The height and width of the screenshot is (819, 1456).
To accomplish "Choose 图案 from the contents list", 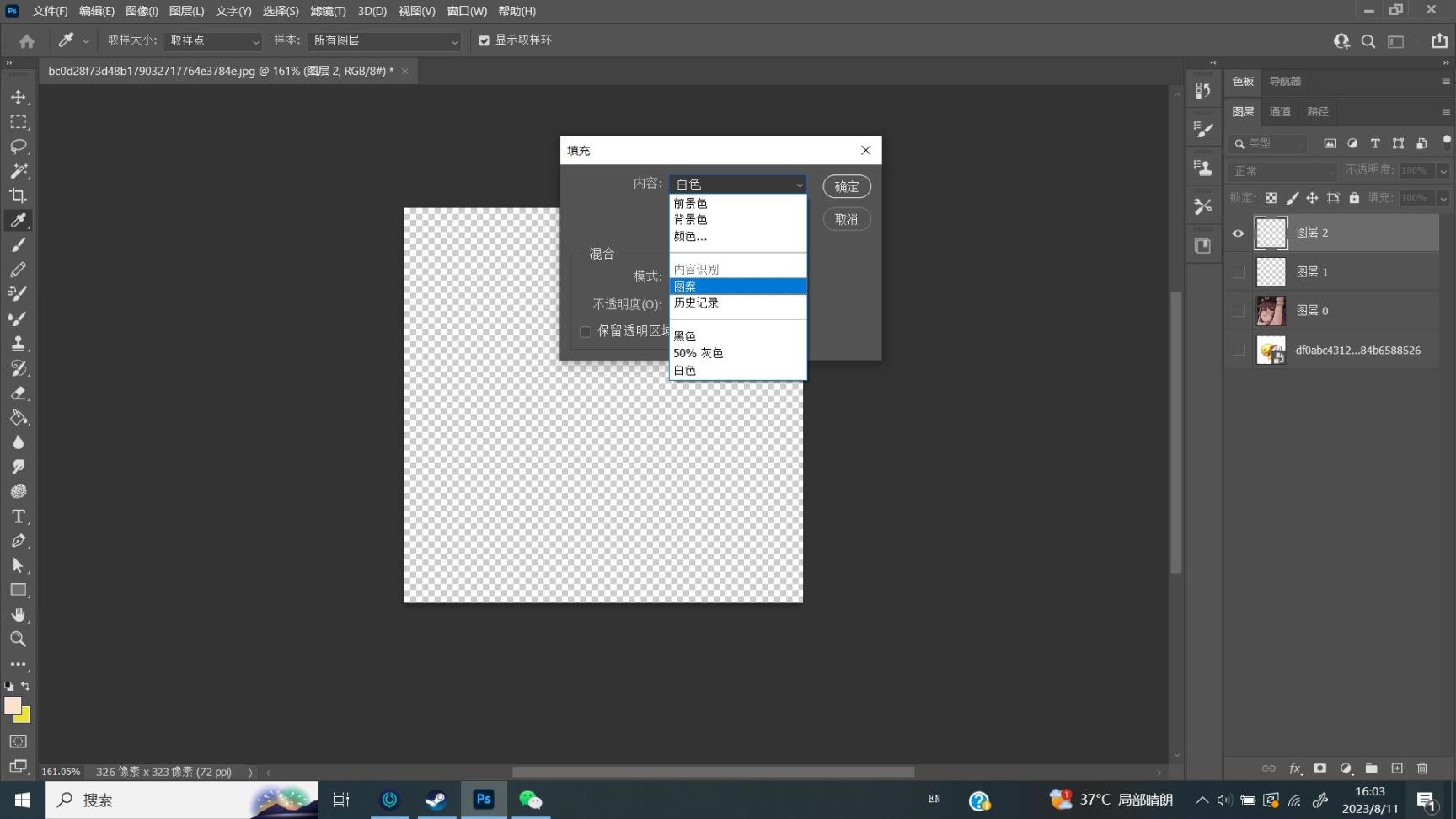I will tap(738, 286).
